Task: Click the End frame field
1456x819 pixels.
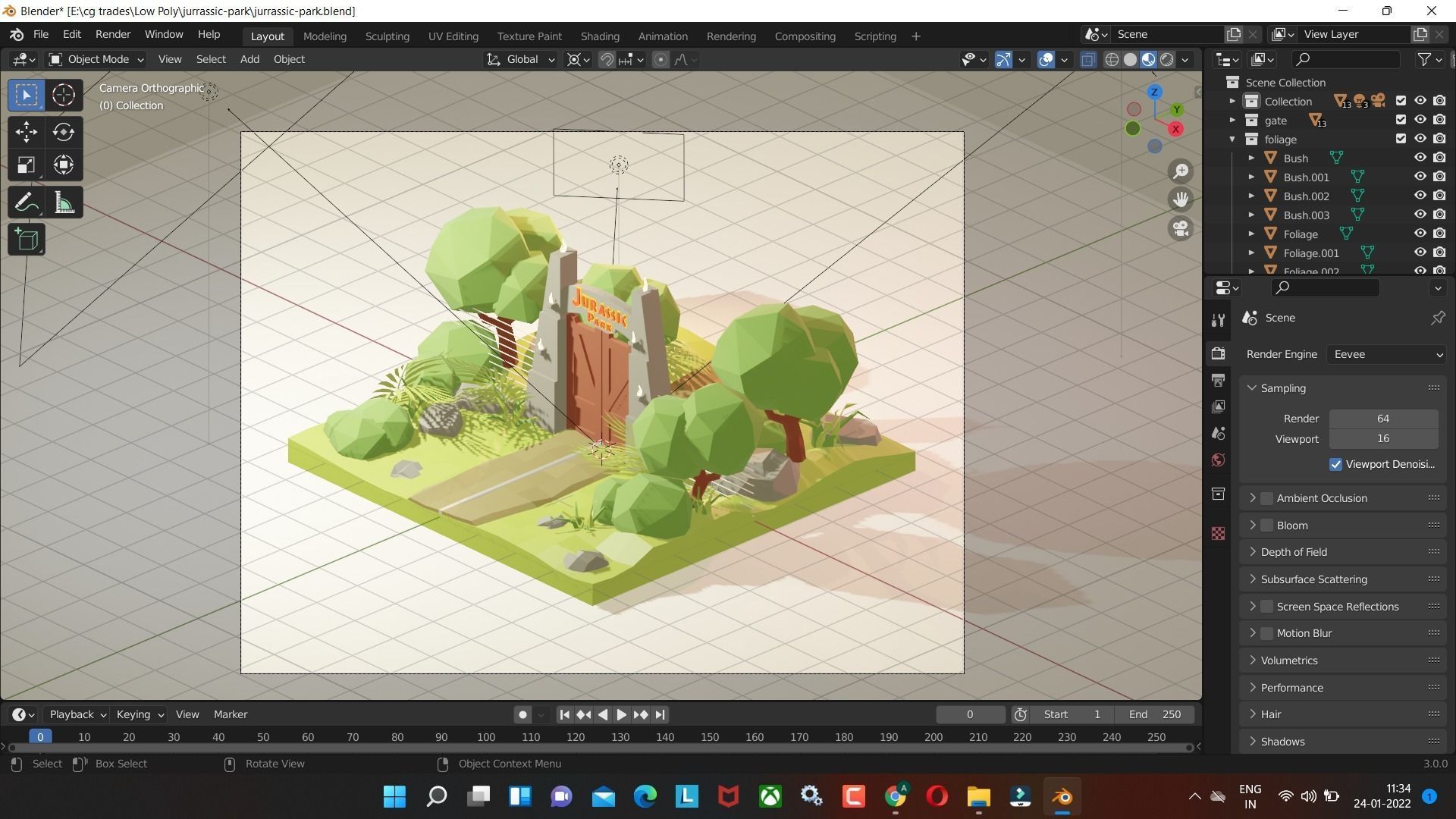Action: [1154, 714]
